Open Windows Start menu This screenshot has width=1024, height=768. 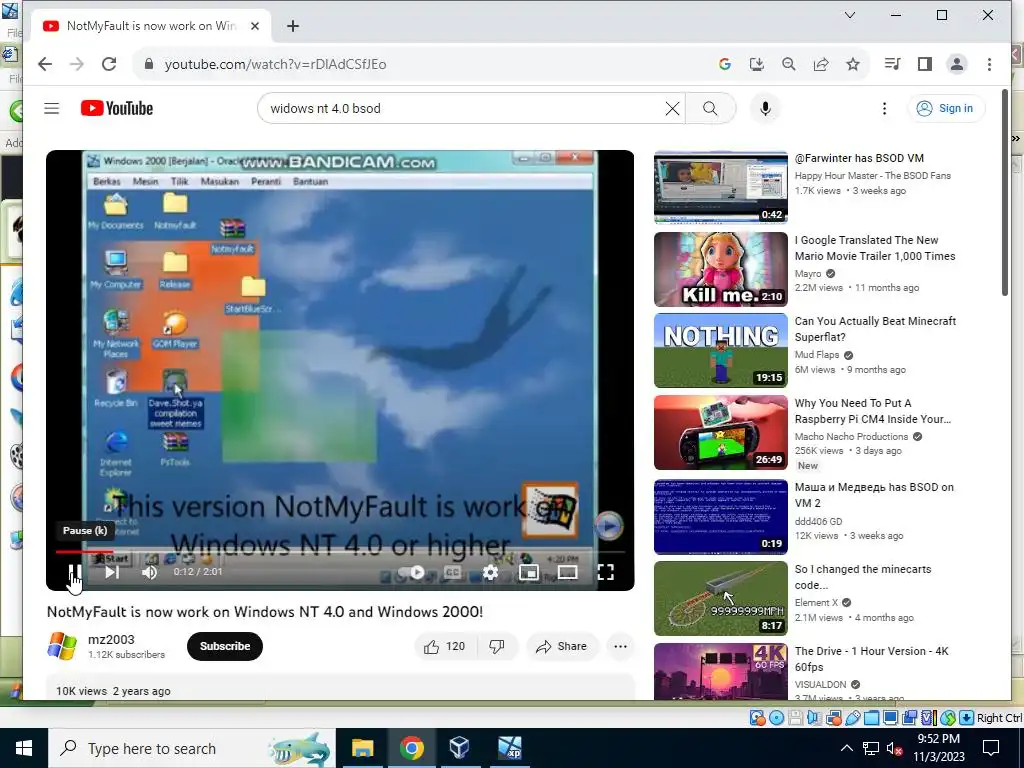tap(24, 748)
